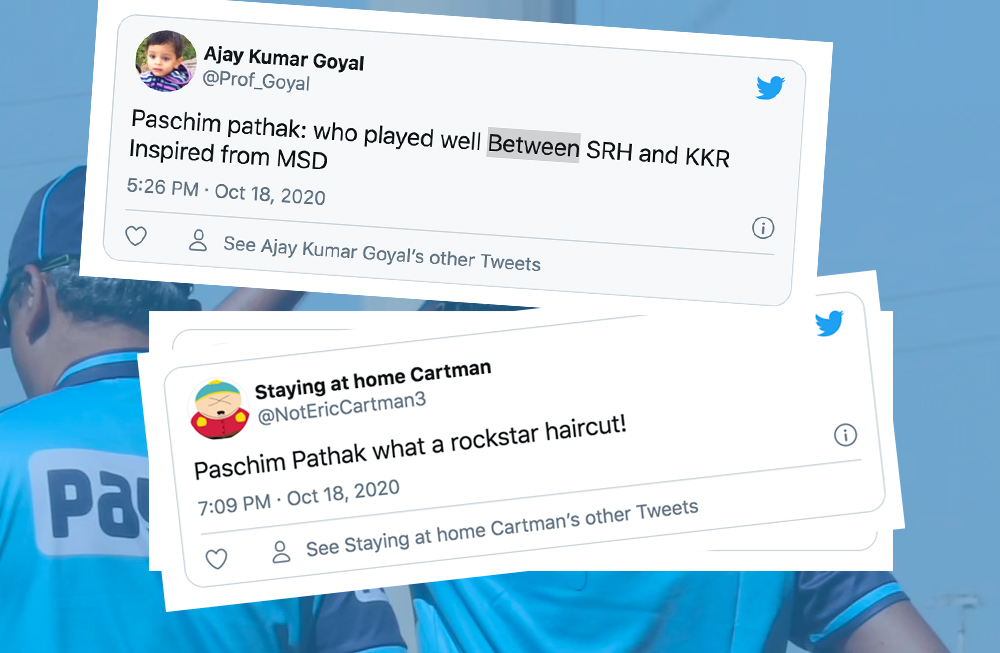Visit the @Prof_Goyal handle
1000x653 pixels.
point(256,80)
